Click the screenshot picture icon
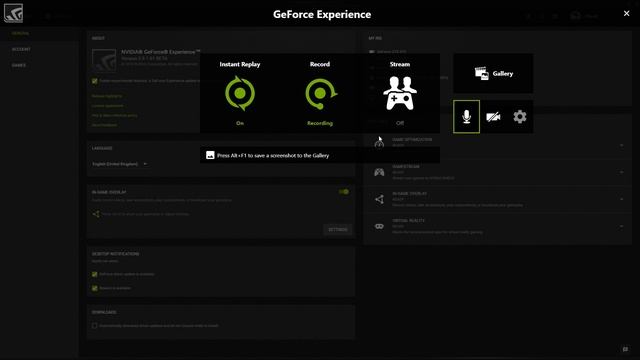Viewport: 640px width, 360px height. tap(210, 155)
